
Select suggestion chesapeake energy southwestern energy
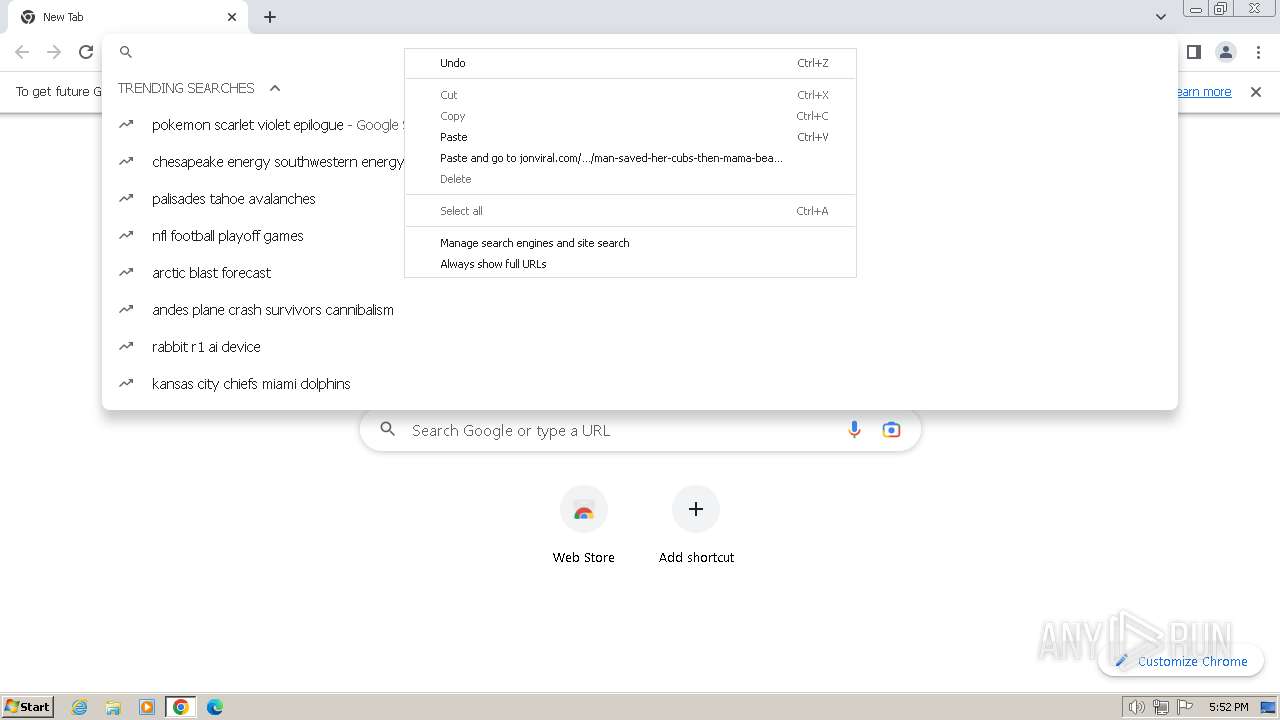(254, 162)
